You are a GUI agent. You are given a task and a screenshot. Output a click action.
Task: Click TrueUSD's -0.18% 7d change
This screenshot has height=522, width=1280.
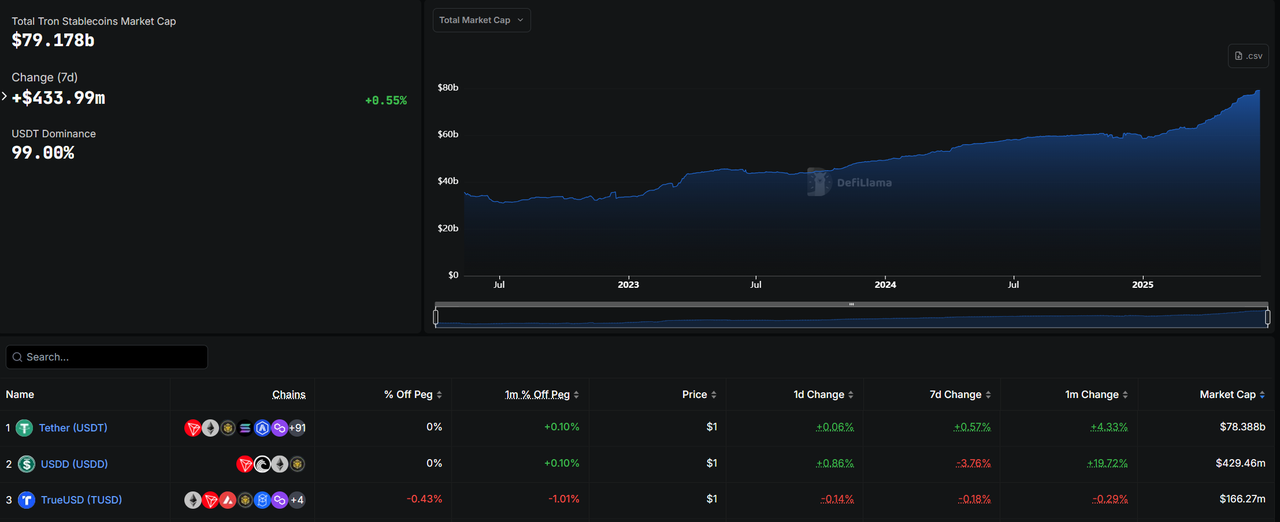[973, 500]
